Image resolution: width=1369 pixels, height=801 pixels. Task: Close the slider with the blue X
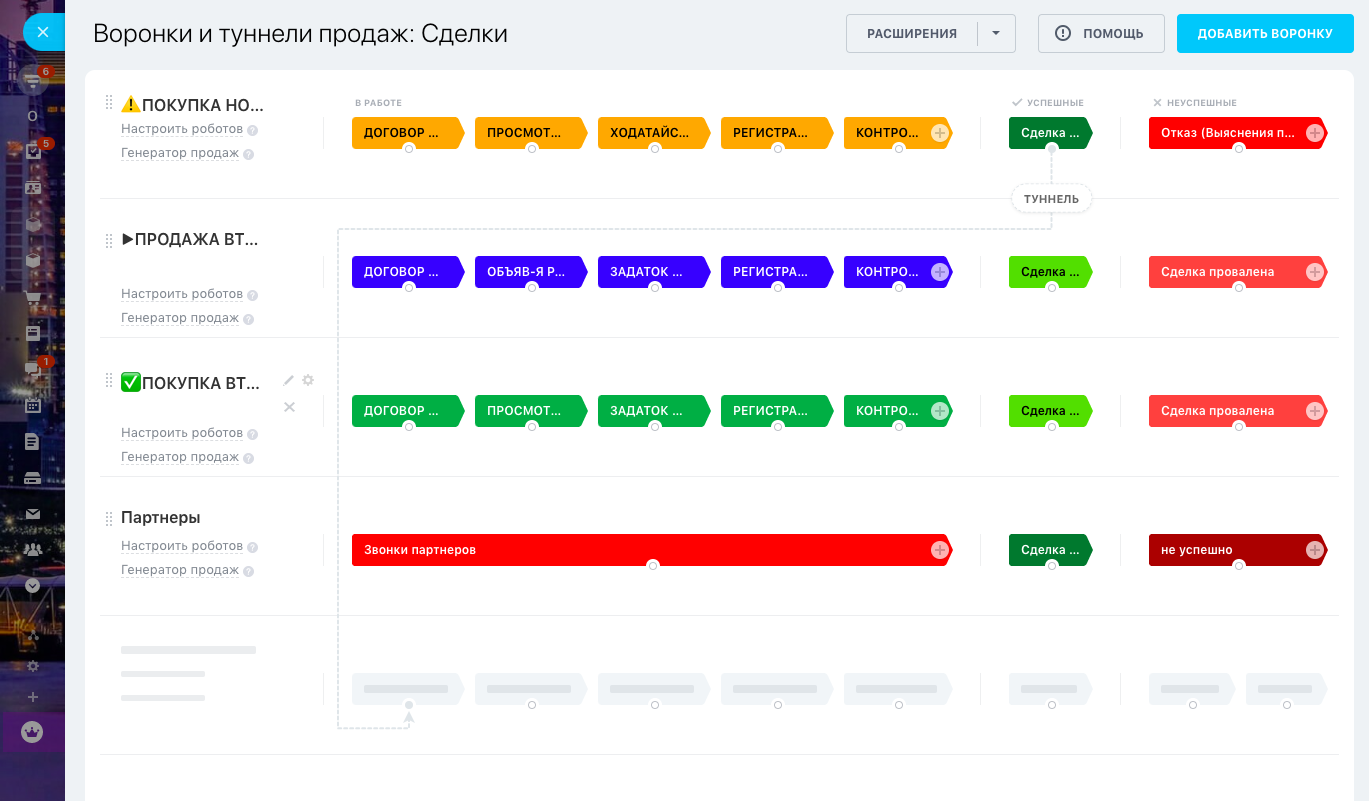pos(42,32)
